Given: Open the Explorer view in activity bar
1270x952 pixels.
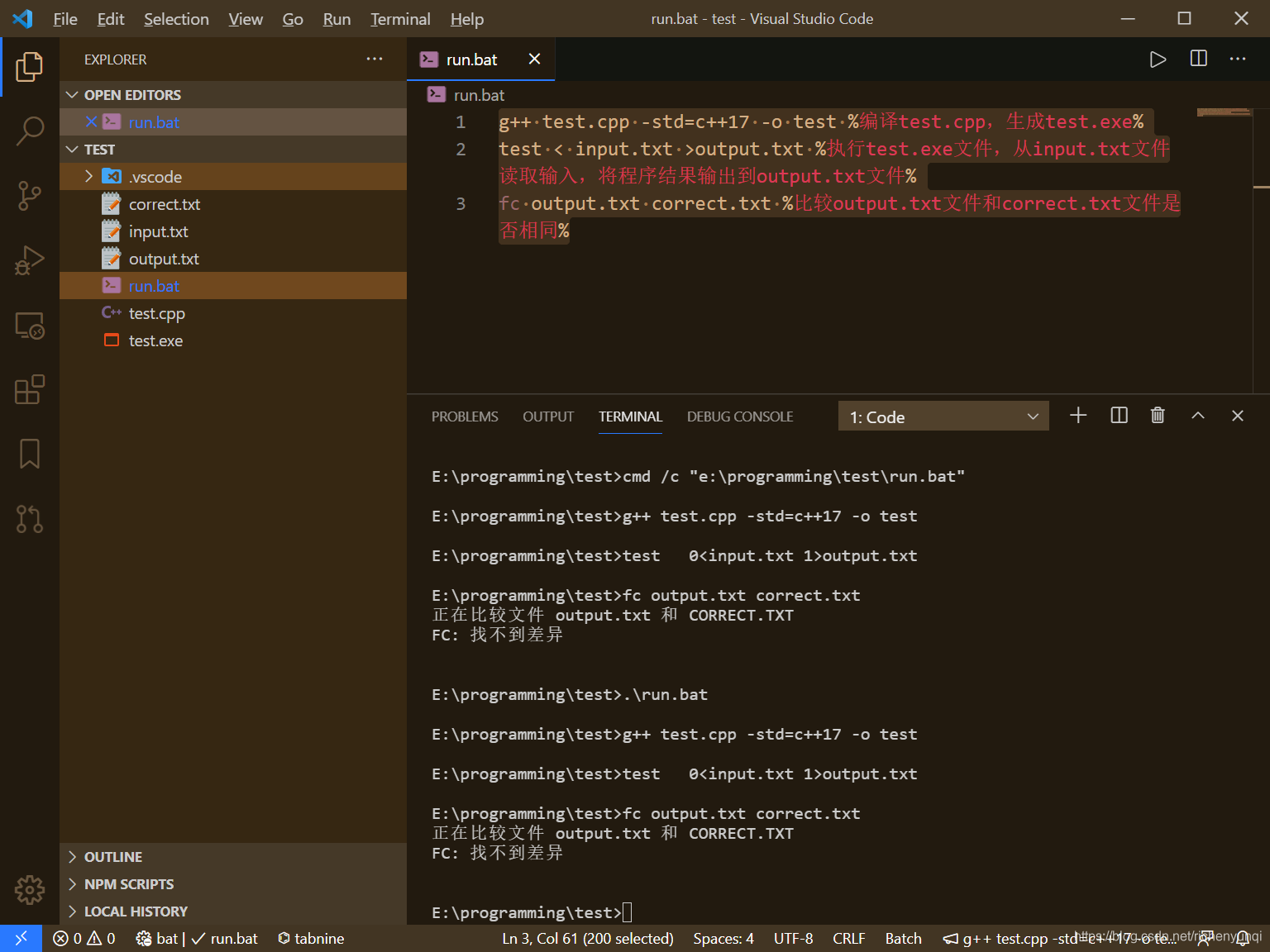Looking at the screenshot, I should pyautogui.click(x=30, y=67).
